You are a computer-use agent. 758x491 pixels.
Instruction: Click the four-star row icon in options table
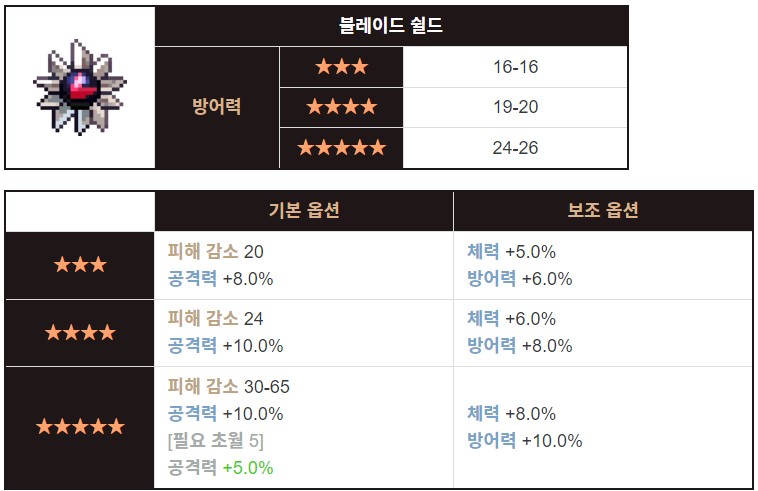pyautogui.click(x=79, y=333)
